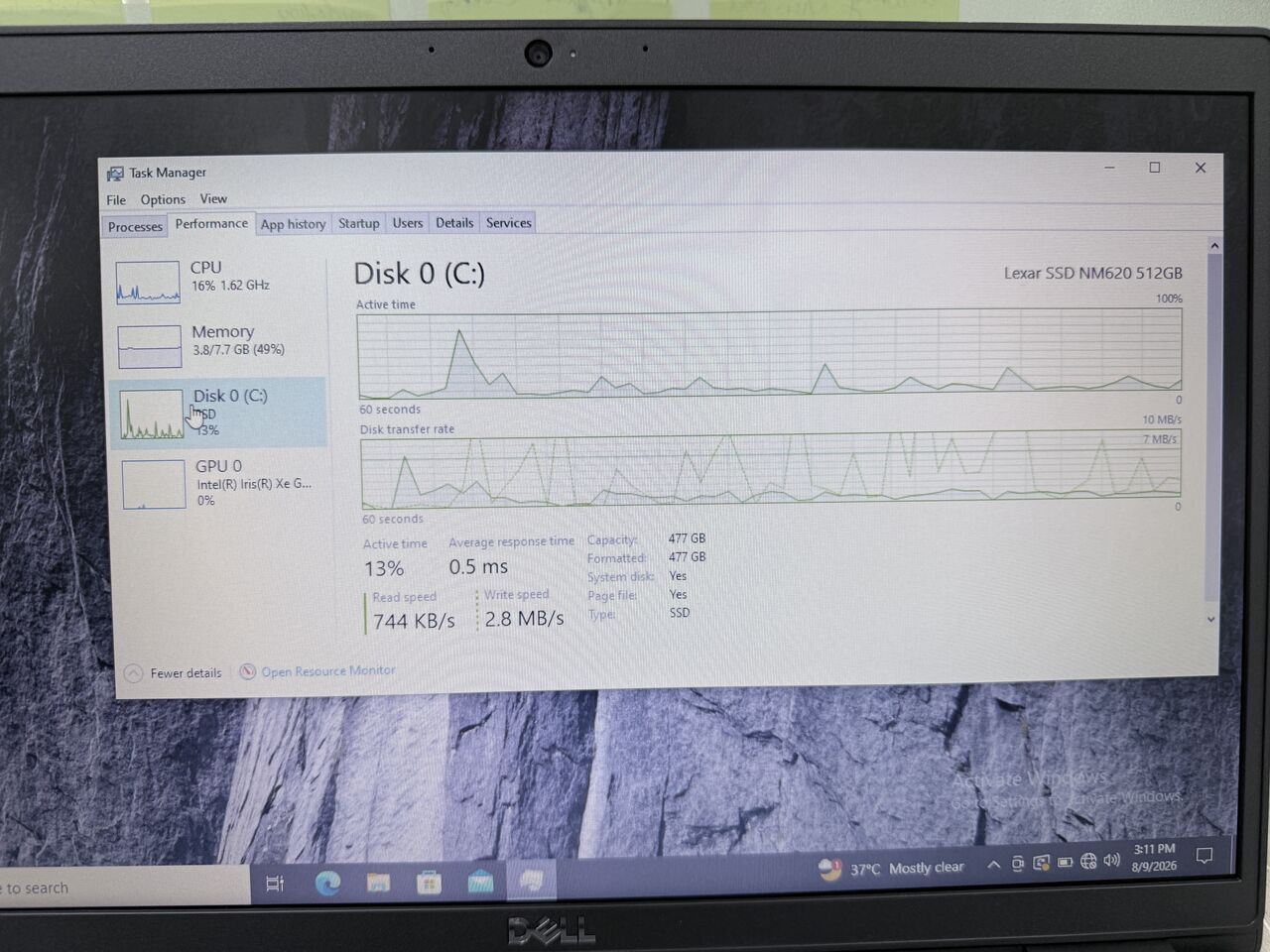Screen dimensions: 1270x952
Task: Click the Fewer details arrow icon
Action: pos(133,673)
